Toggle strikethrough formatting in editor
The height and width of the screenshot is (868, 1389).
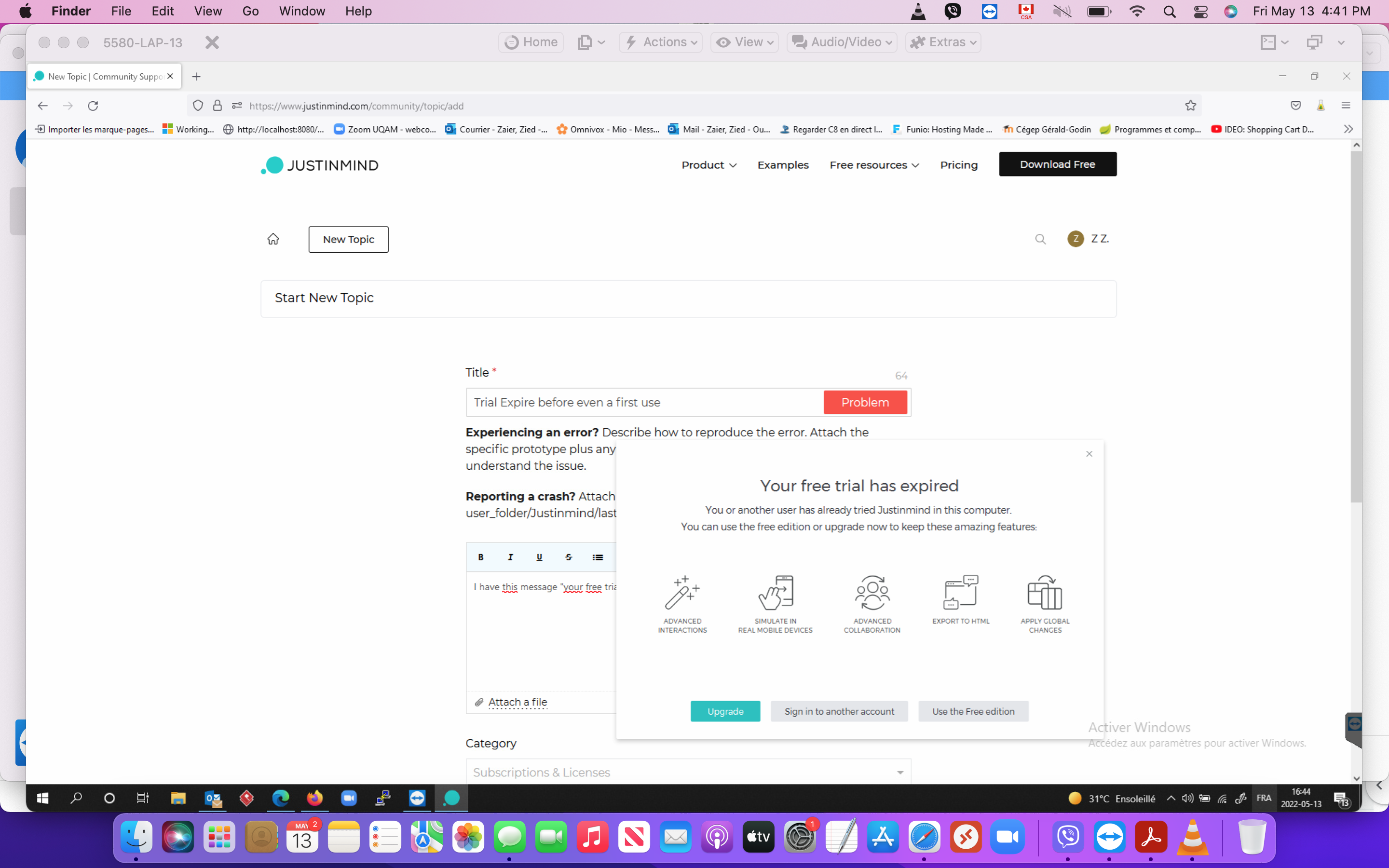(568, 557)
